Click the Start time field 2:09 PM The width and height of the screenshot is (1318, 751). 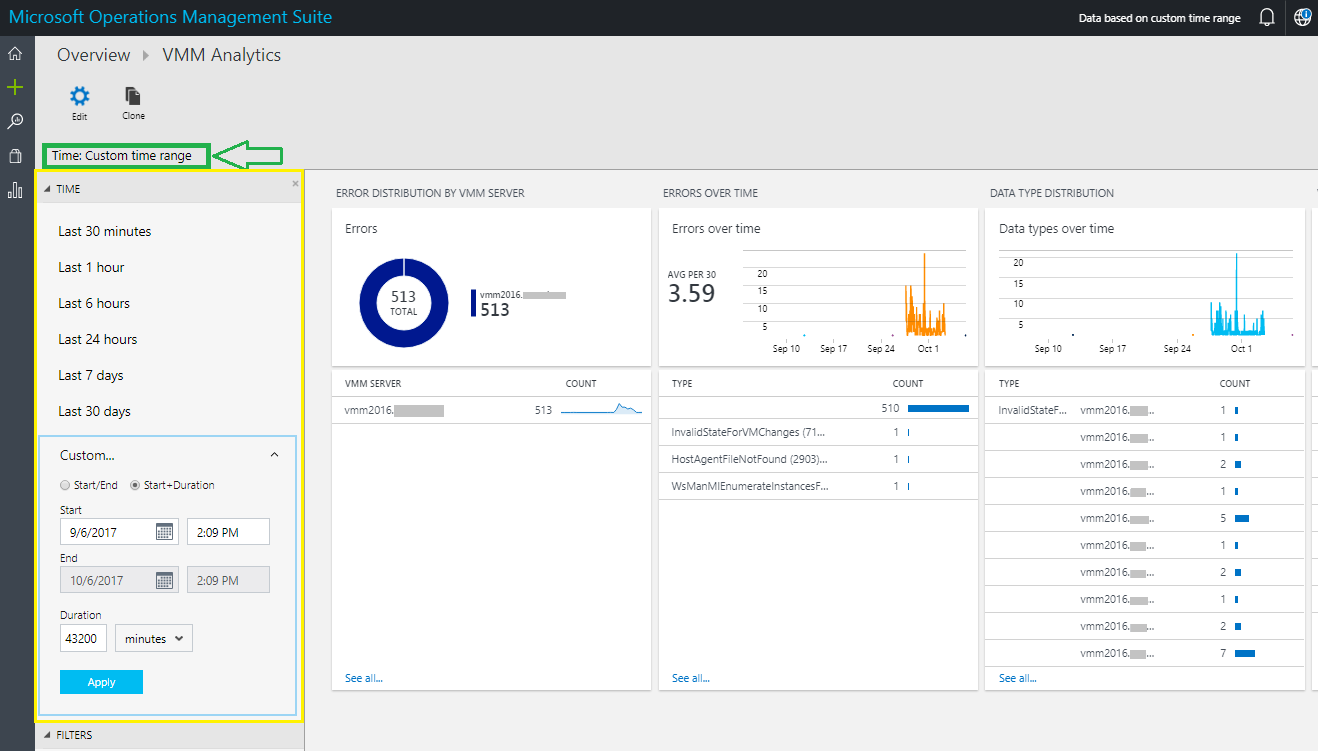coord(228,532)
